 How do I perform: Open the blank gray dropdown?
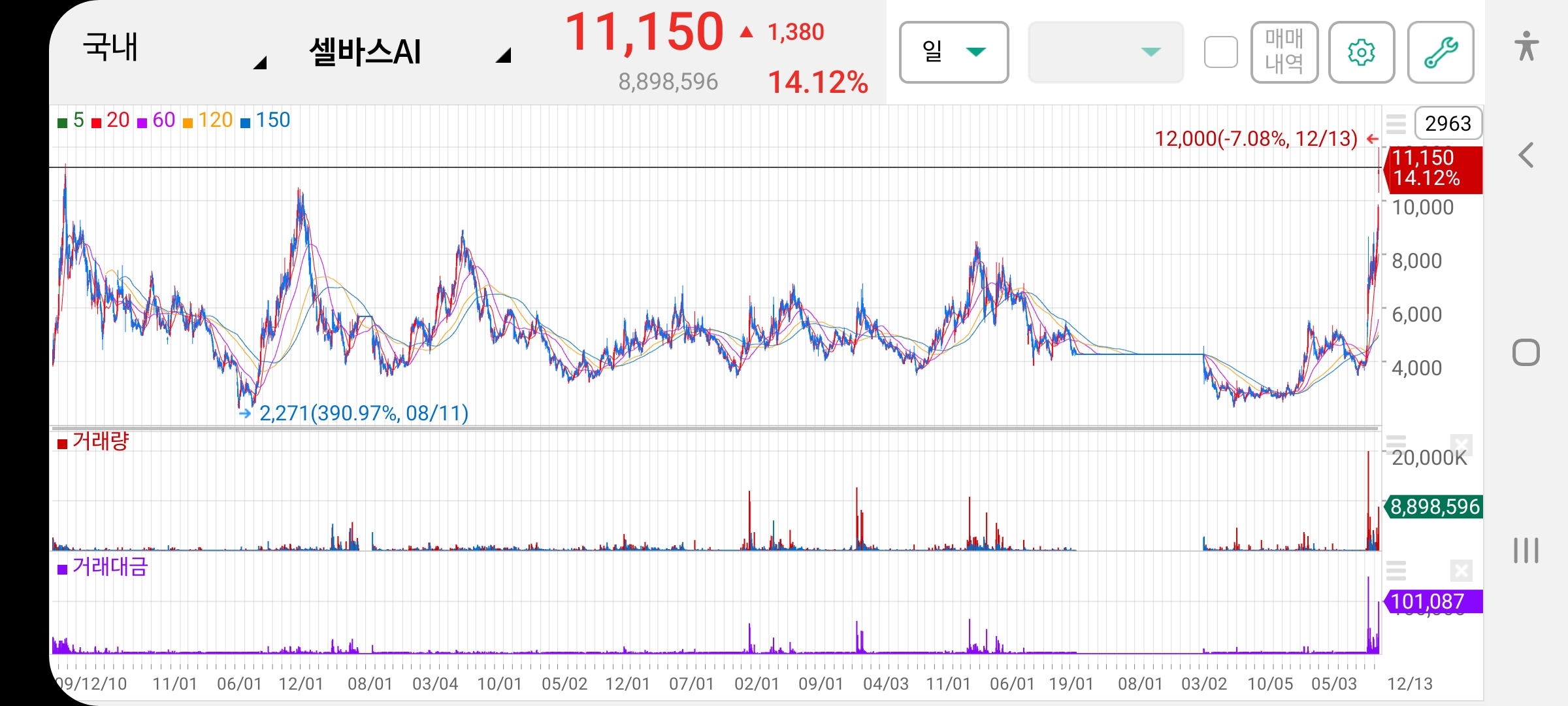point(1105,52)
